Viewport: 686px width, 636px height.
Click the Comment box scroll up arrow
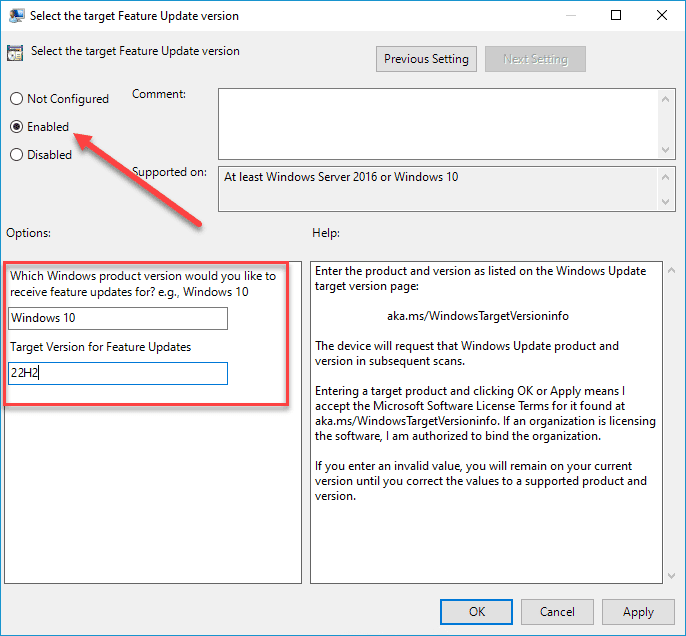click(x=665, y=99)
